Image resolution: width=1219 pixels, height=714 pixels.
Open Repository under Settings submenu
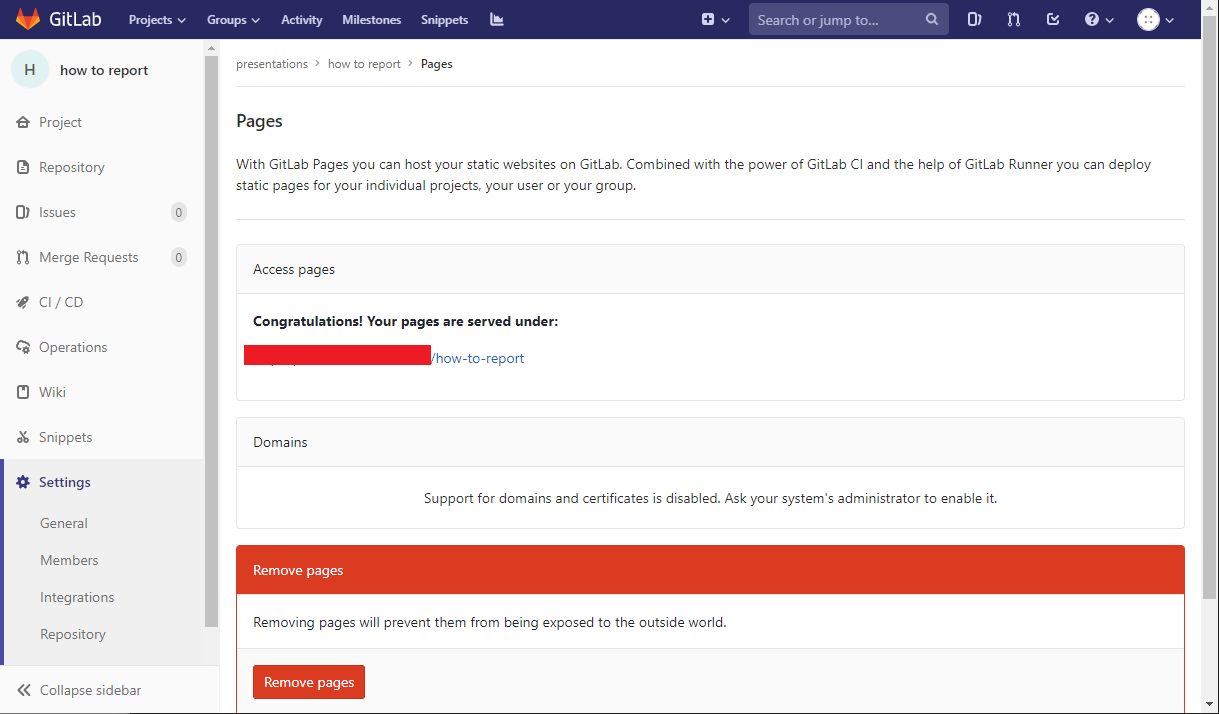pos(73,634)
